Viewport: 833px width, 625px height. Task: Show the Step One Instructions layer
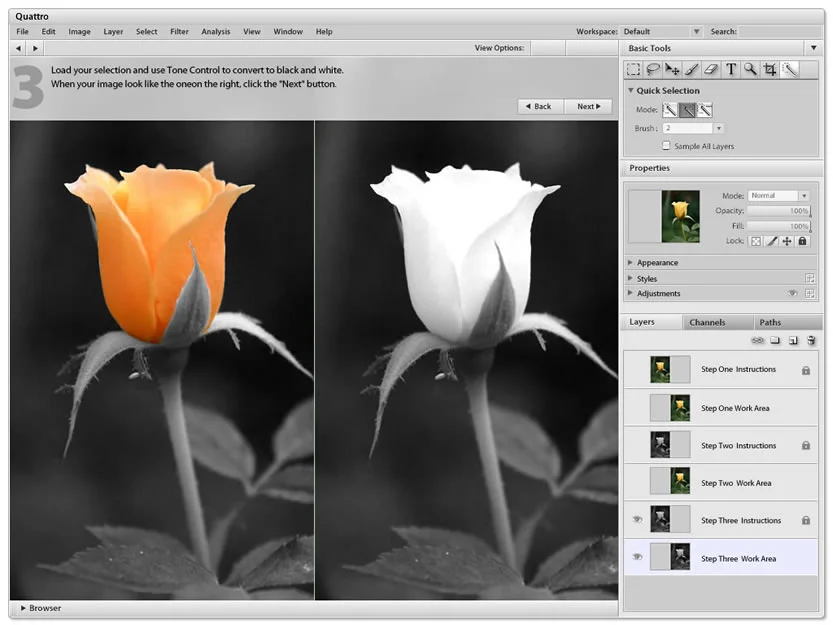coord(638,369)
